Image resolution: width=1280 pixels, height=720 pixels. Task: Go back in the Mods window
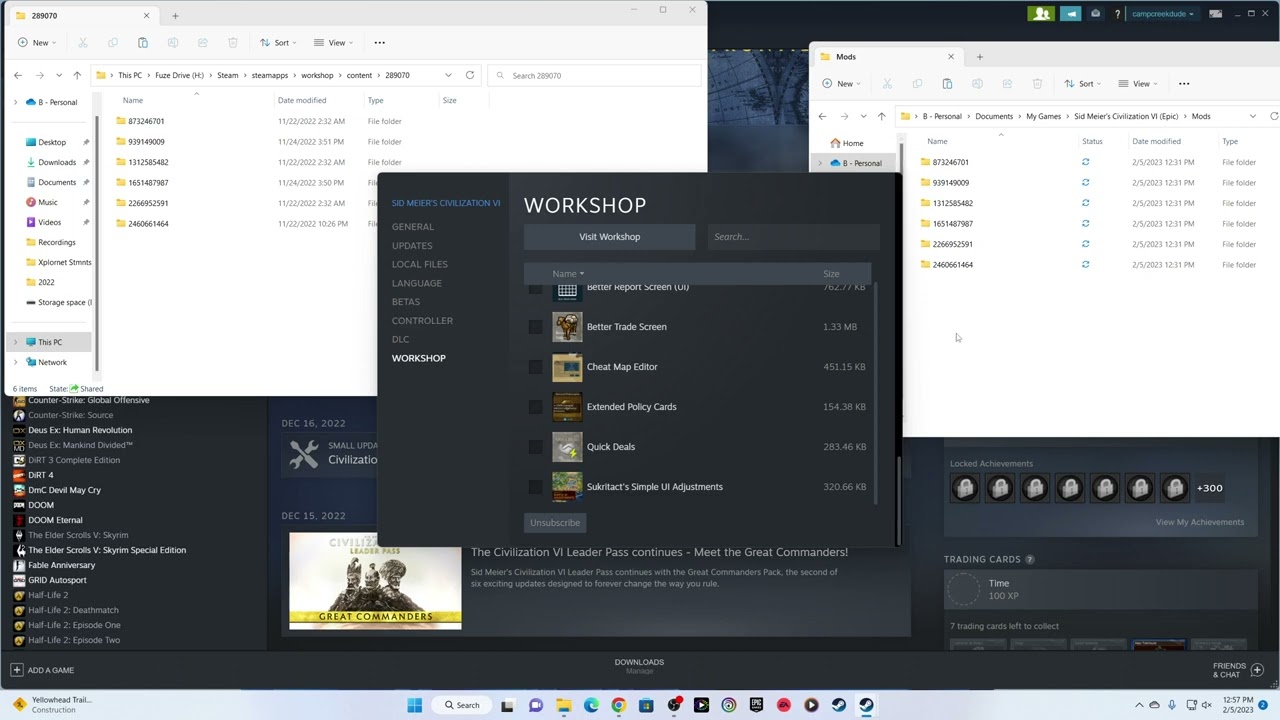[822, 116]
